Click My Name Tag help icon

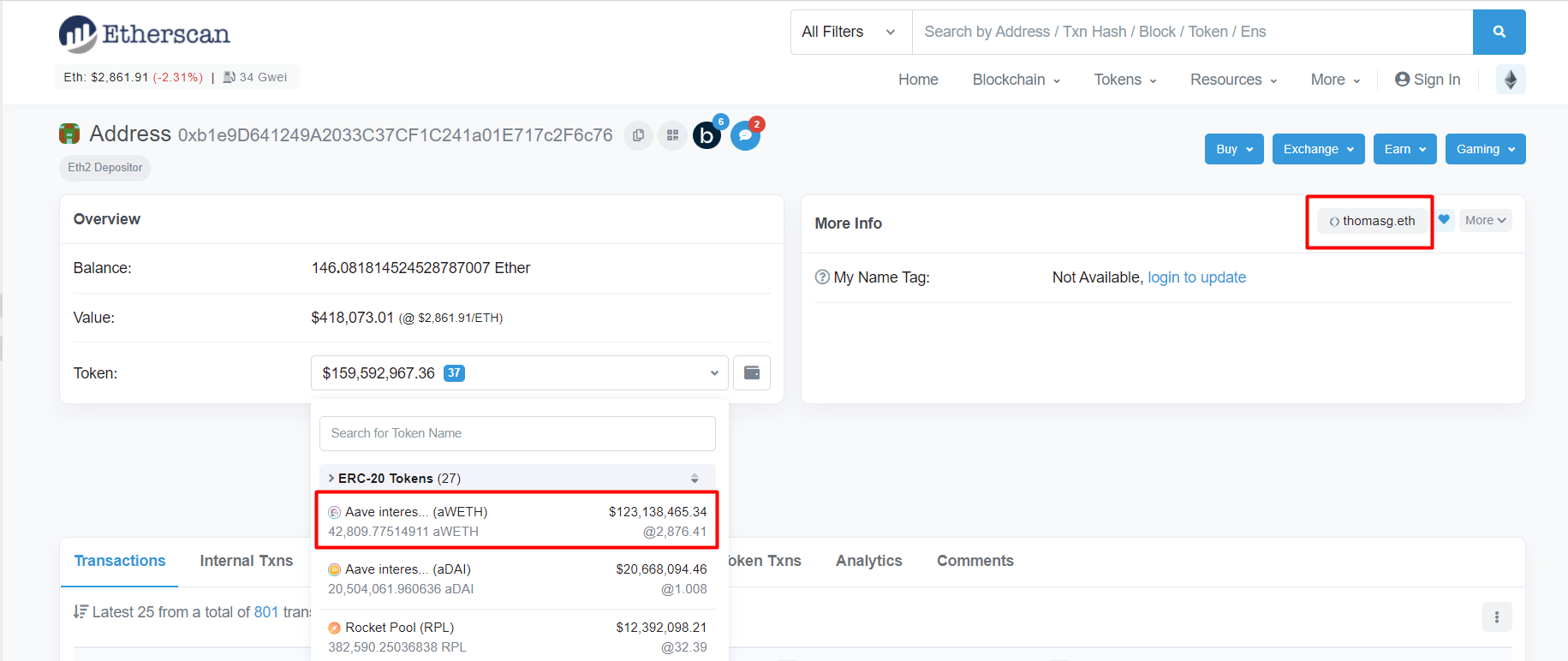click(x=822, y=277)
